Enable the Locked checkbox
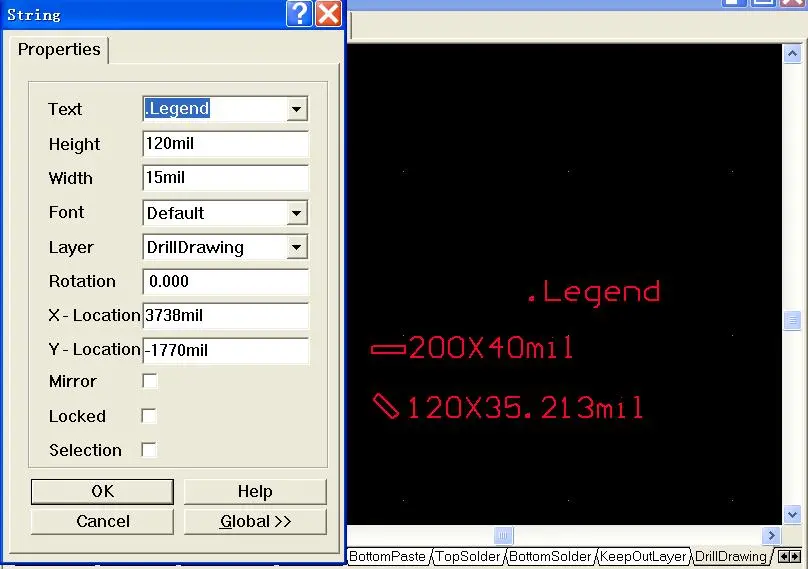This screenshot has height=569, width=808. [149, 416]
